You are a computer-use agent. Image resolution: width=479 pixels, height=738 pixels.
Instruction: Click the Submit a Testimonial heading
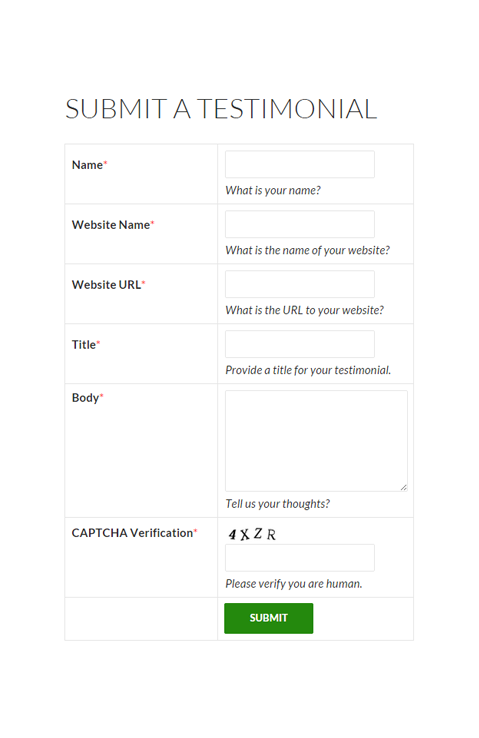[221, 109]
